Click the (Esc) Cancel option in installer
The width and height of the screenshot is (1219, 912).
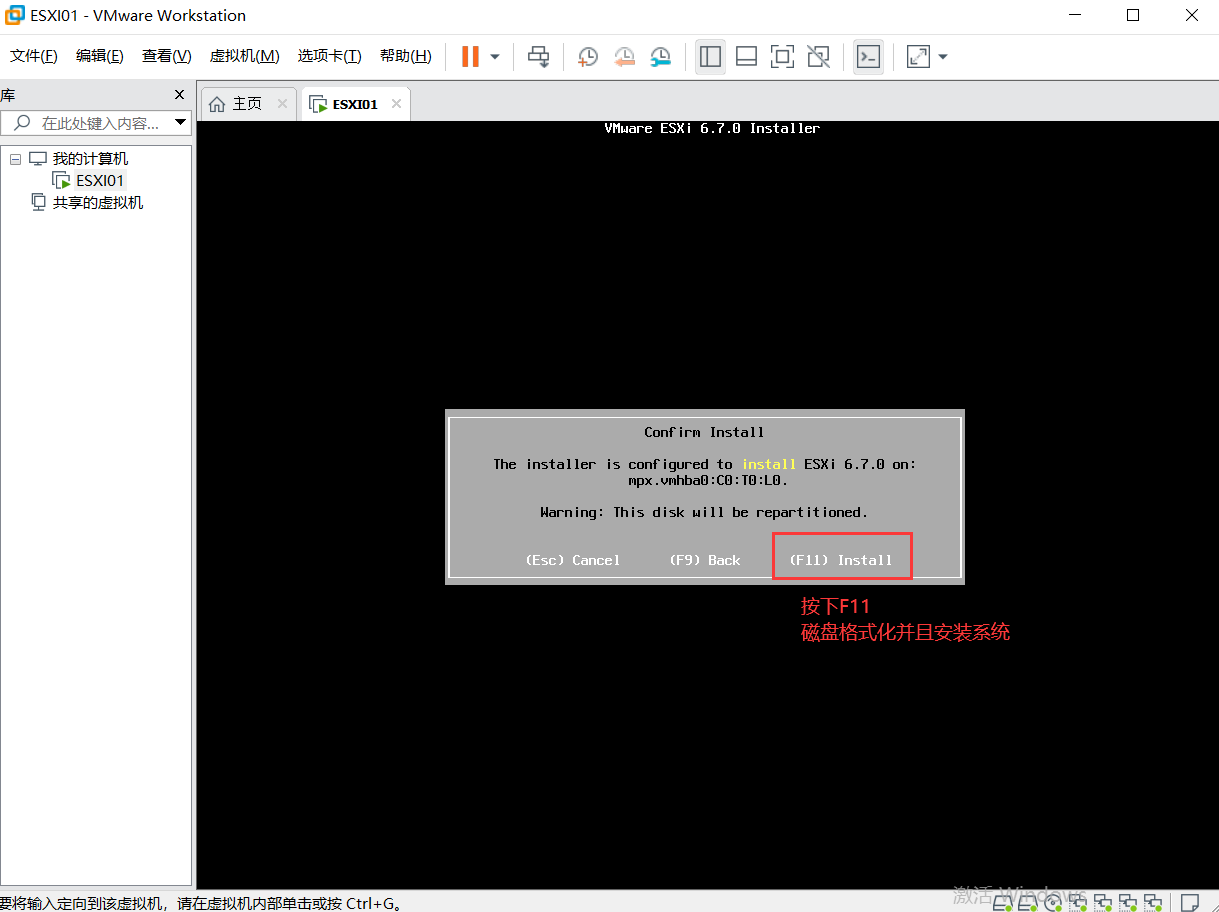[573, 560]
